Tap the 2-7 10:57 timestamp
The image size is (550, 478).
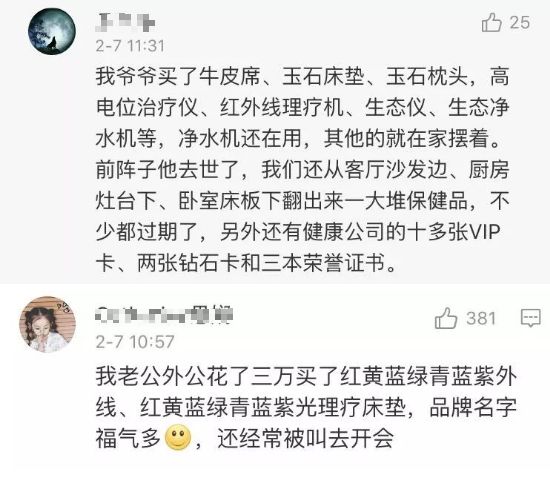point(135,342)
